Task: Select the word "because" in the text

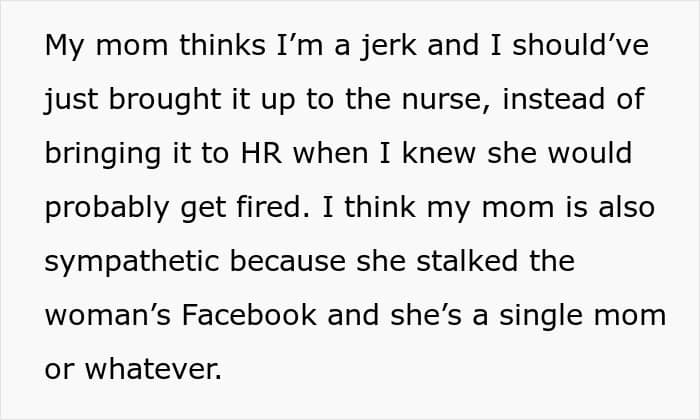Action: coord(288,261)
